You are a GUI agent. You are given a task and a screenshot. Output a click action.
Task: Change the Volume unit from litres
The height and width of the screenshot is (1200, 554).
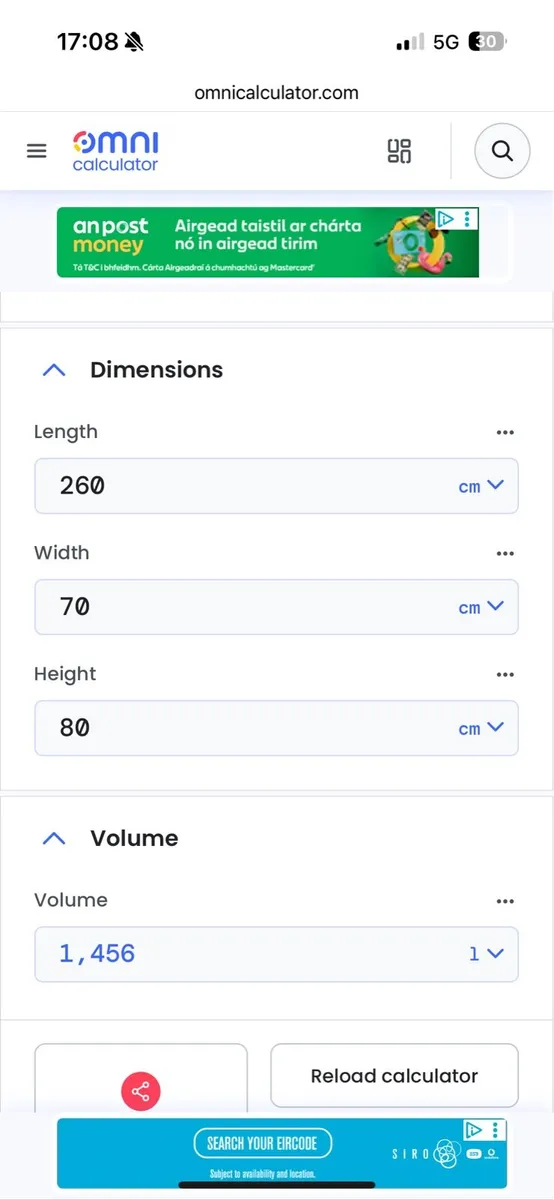click(x=487, y=954)
